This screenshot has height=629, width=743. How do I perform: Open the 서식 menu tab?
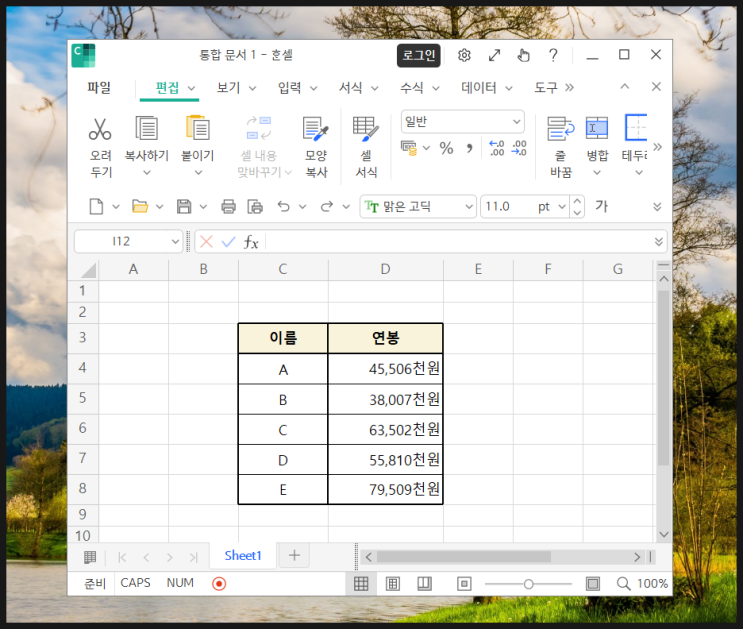click(x=351, y=88)
